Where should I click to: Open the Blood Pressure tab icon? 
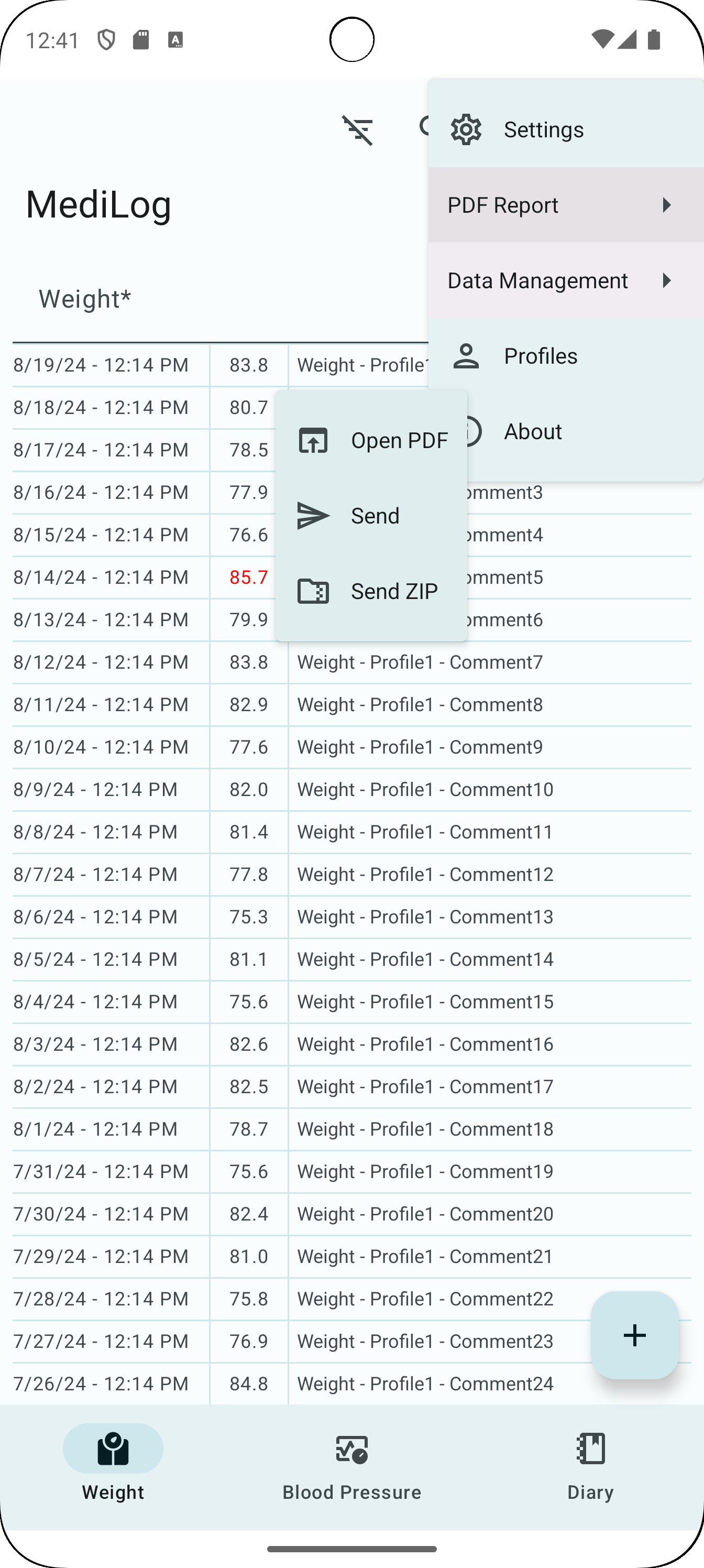point(351,1450)
